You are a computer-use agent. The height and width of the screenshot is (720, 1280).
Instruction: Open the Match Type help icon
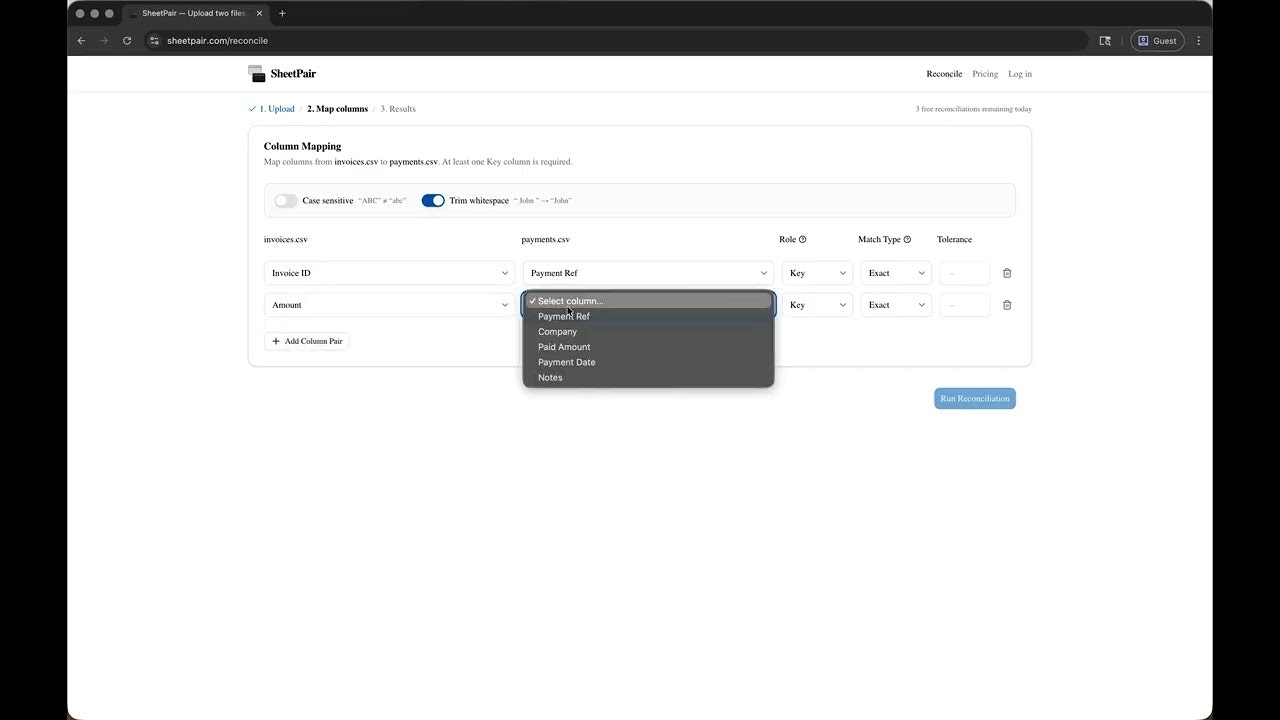[907, 240]
